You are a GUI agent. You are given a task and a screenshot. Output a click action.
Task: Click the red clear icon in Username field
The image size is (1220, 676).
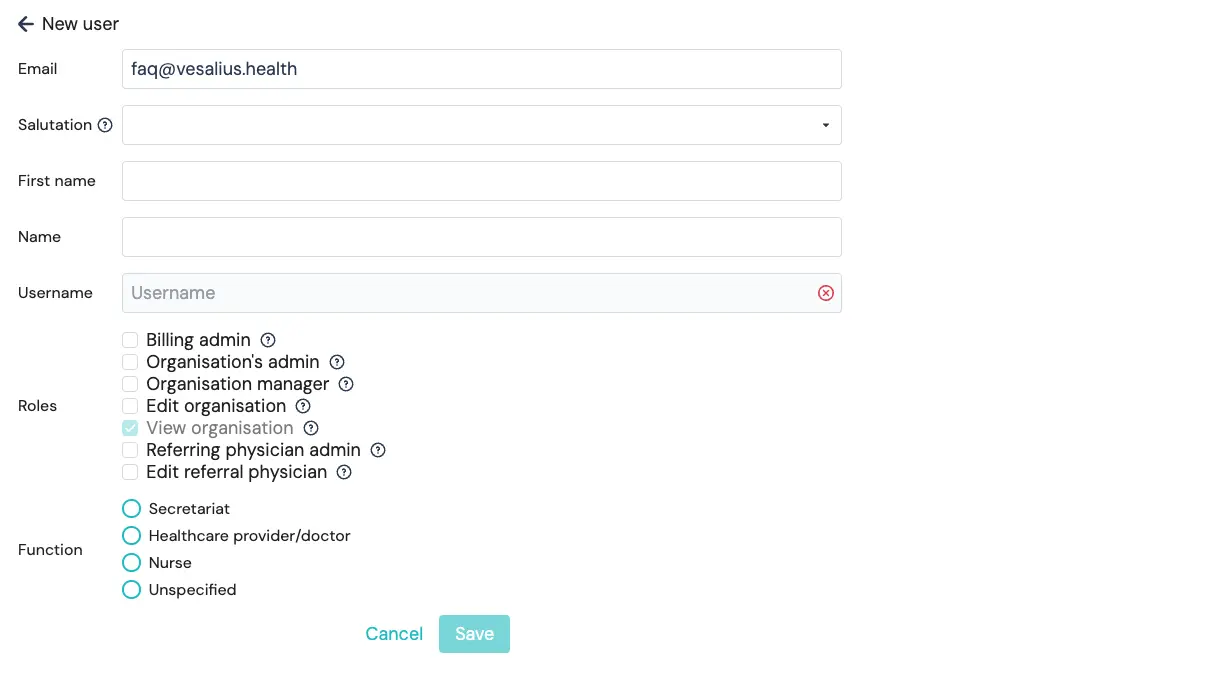point(826,293)
